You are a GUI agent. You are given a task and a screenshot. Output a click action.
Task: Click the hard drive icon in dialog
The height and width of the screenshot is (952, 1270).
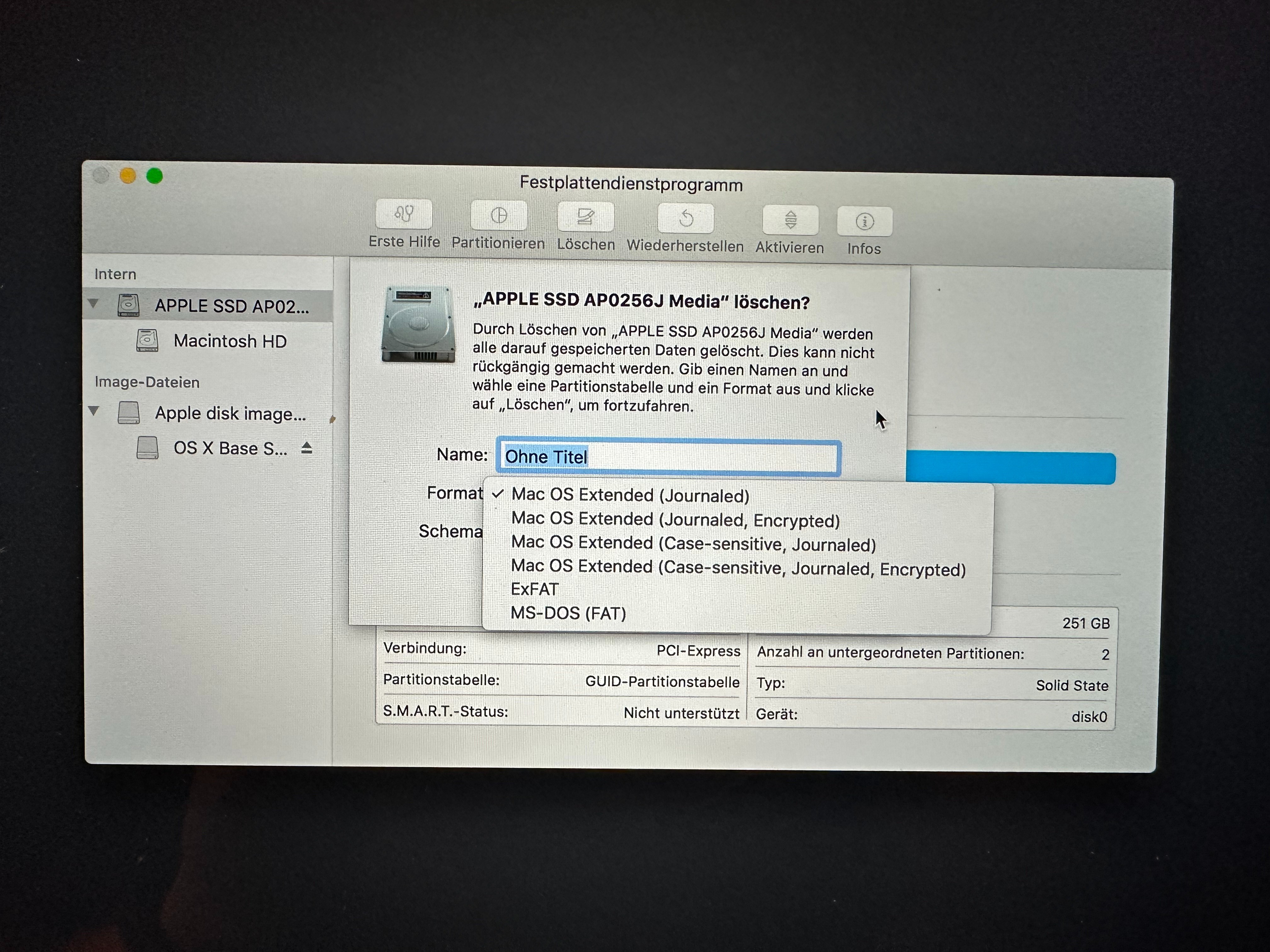coord(418,325)
